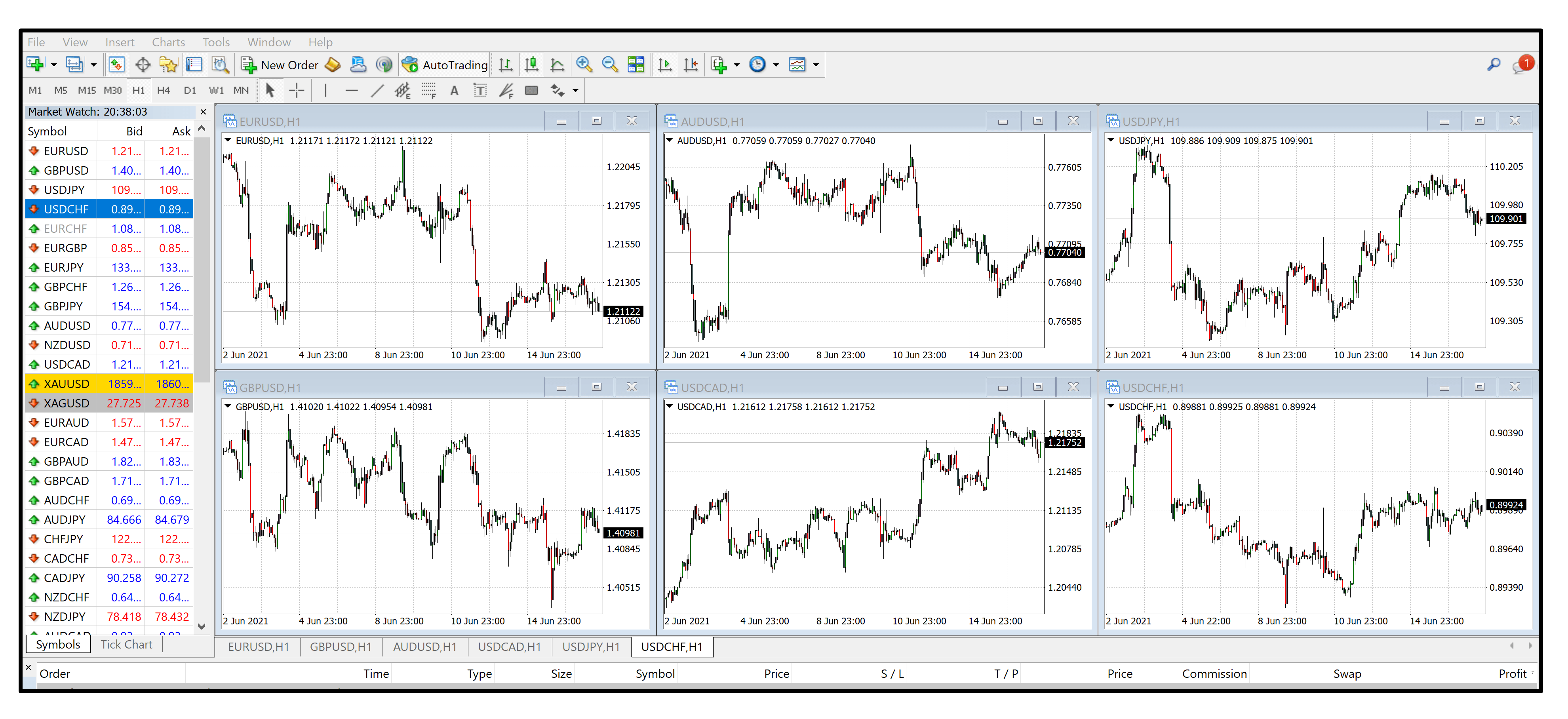Switch chart to Line Chart mode
The image size is (1568, 719).
pyautogui.click(x=558, y=65)
